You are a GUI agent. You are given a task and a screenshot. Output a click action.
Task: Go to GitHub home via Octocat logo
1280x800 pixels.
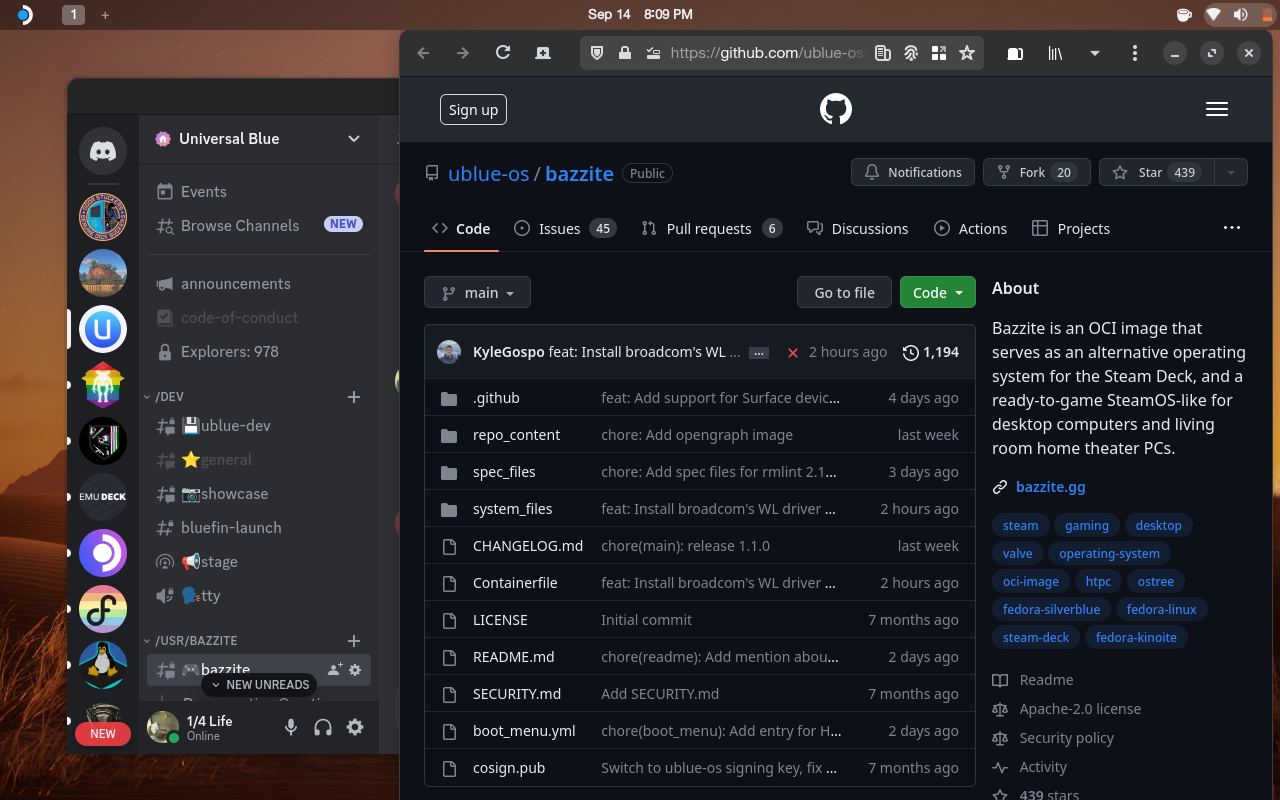[836, 109]
